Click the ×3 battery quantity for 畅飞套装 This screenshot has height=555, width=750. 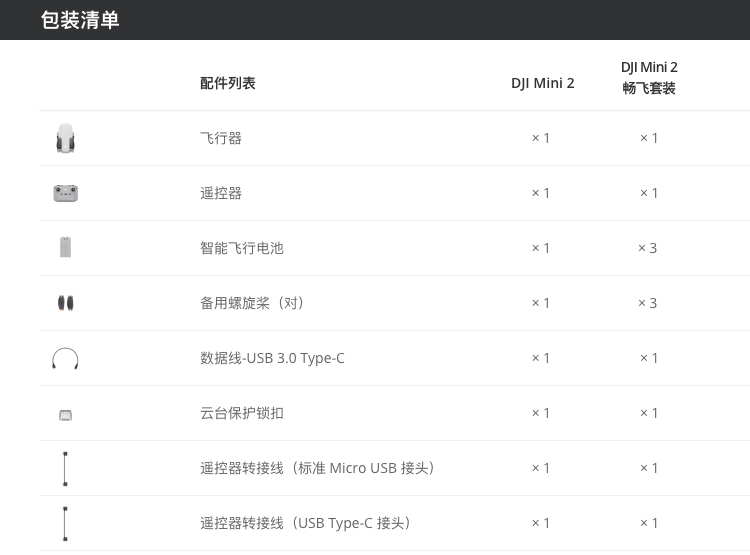648,248
